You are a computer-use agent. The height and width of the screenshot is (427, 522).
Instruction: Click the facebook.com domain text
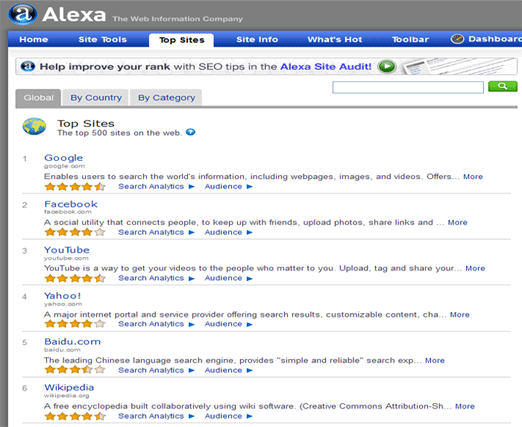(68, 212)
